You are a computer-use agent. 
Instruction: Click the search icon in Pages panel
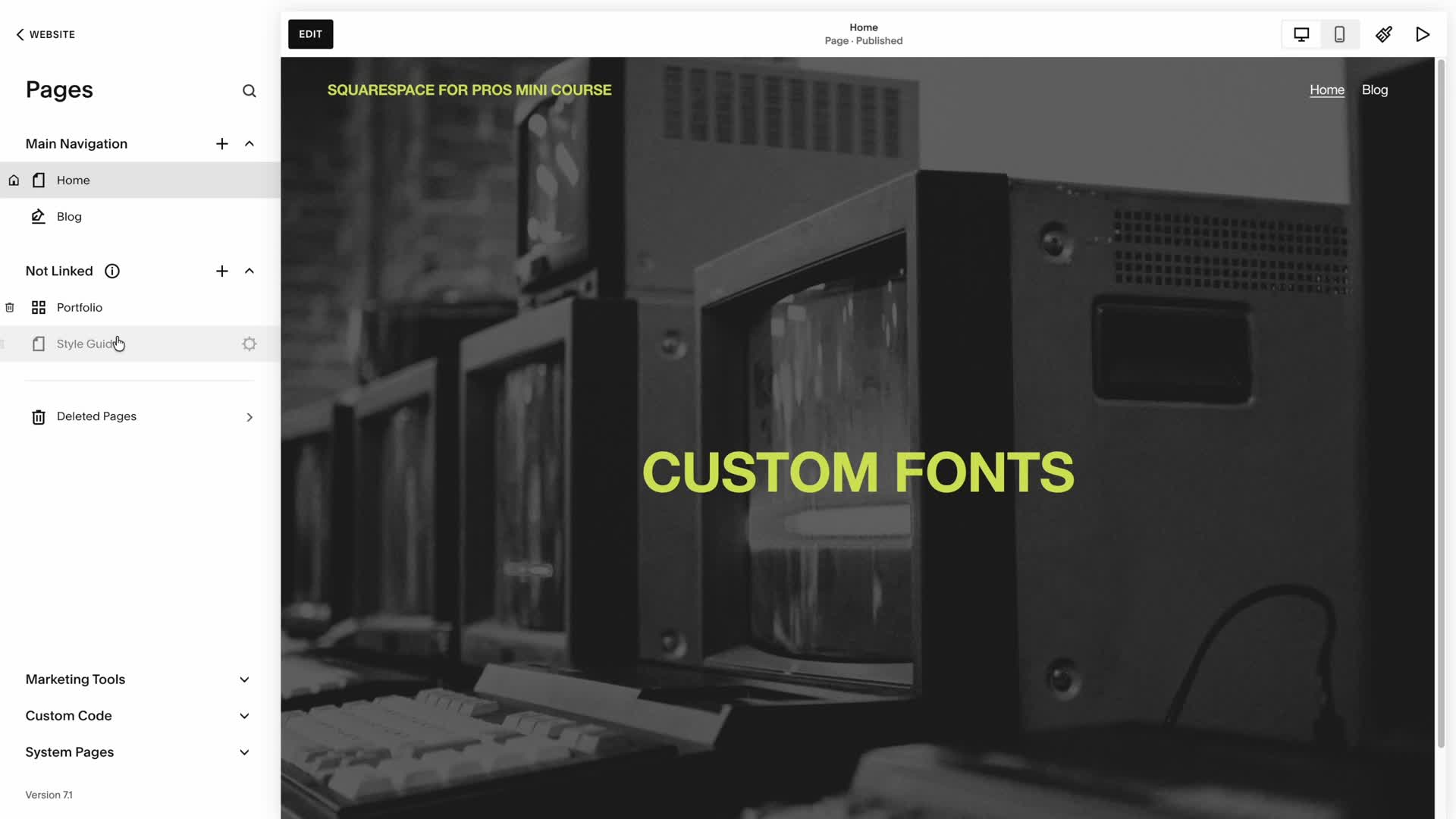tap(249, 91)
